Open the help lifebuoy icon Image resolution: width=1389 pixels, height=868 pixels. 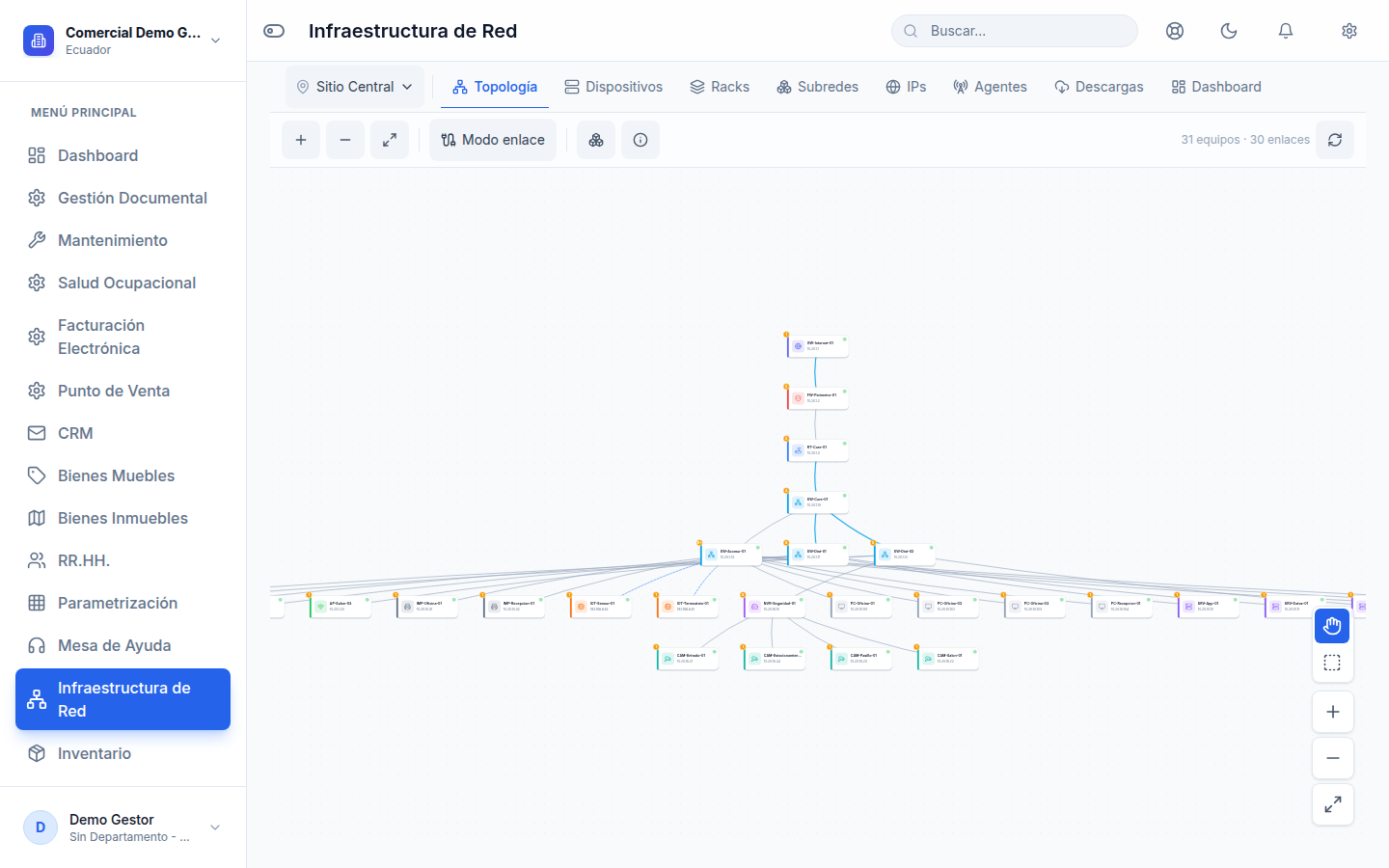point(1175,31)
